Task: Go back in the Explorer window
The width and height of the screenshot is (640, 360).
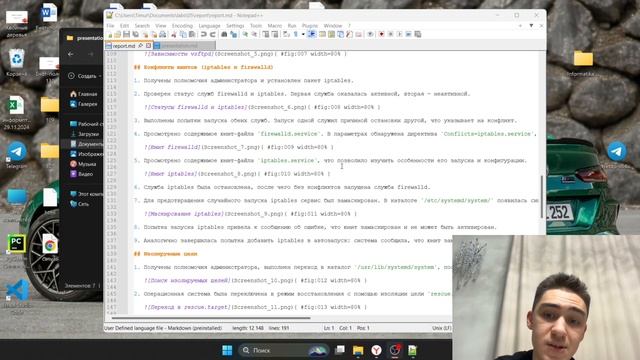Action: tap(71, 54)
